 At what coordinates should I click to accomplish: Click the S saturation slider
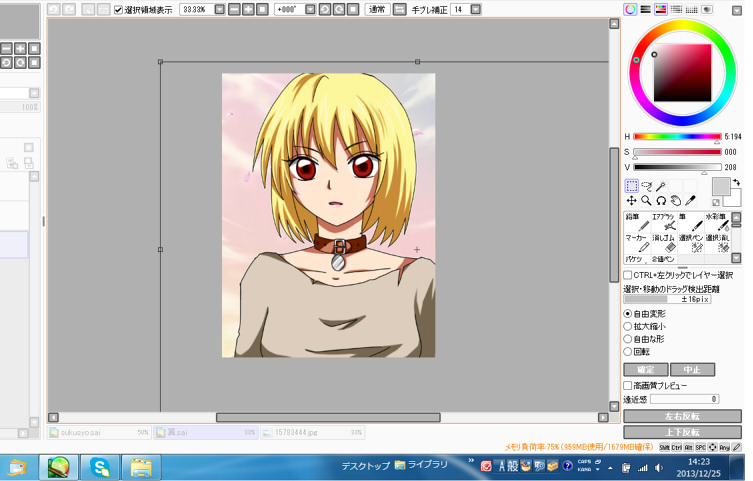click(x=677, y=152)
